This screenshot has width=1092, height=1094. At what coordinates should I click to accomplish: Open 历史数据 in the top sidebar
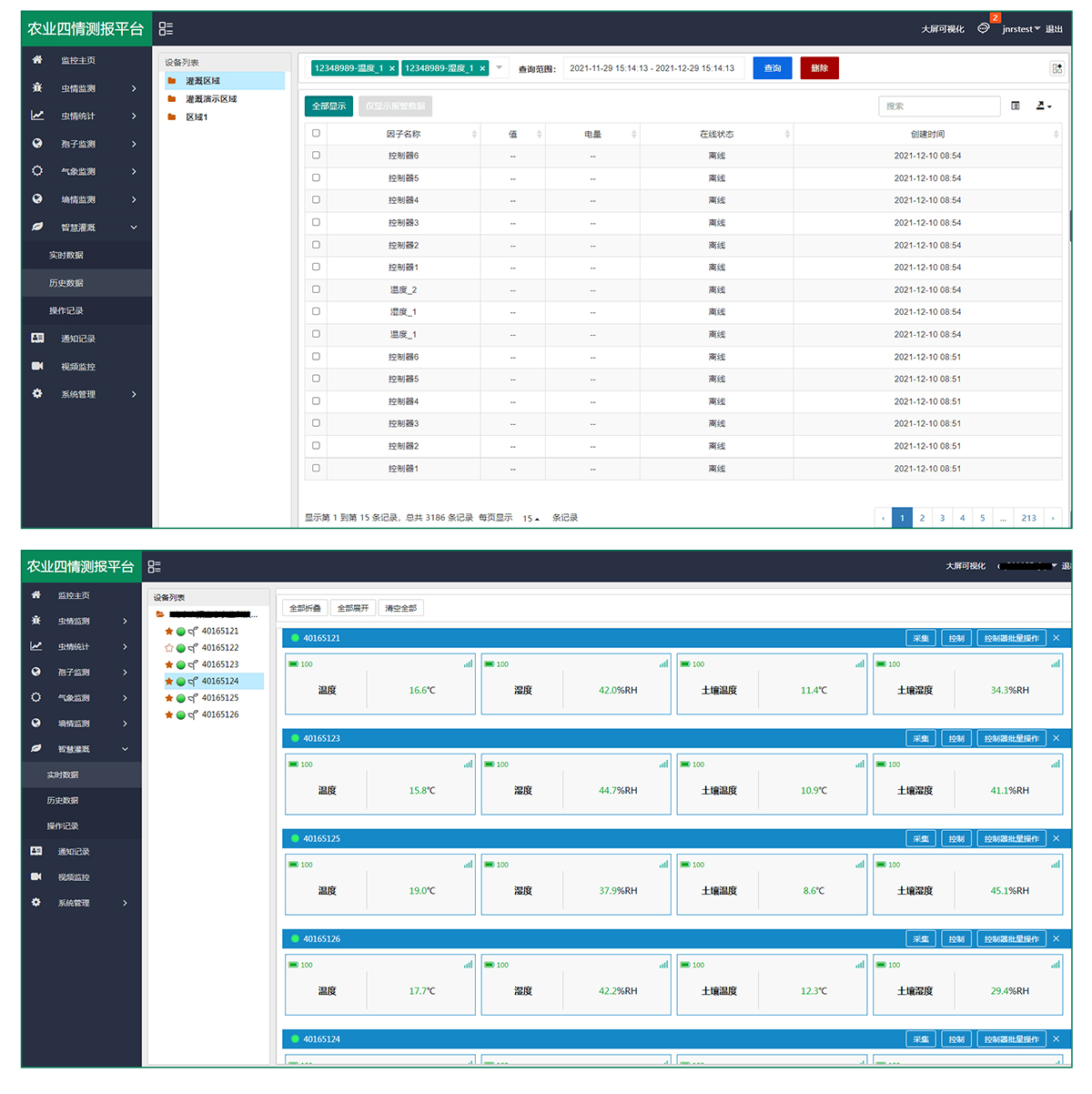point(66,283)
